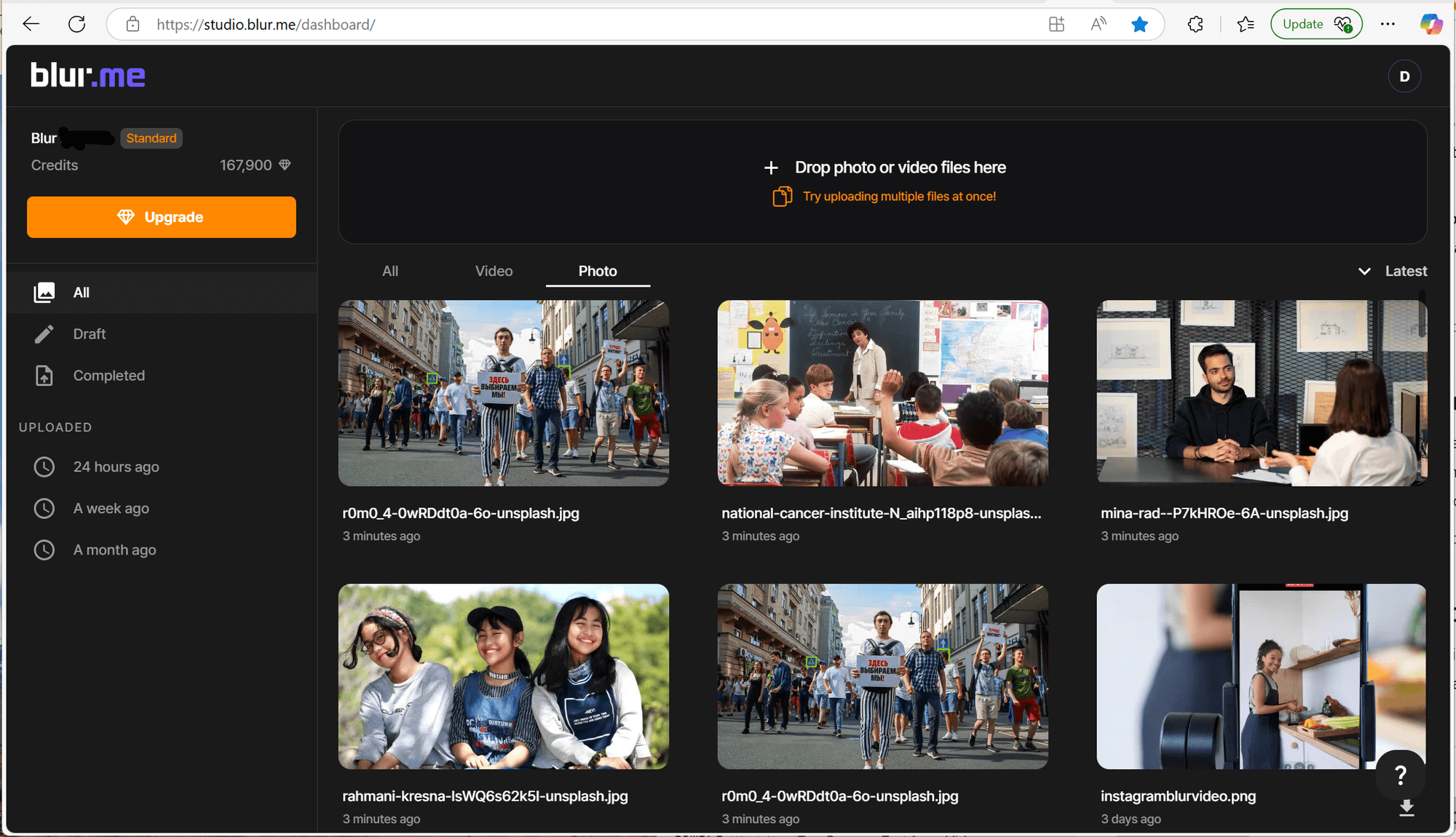
Task: Open the A month ago uploads
Action: click(114, 550)
